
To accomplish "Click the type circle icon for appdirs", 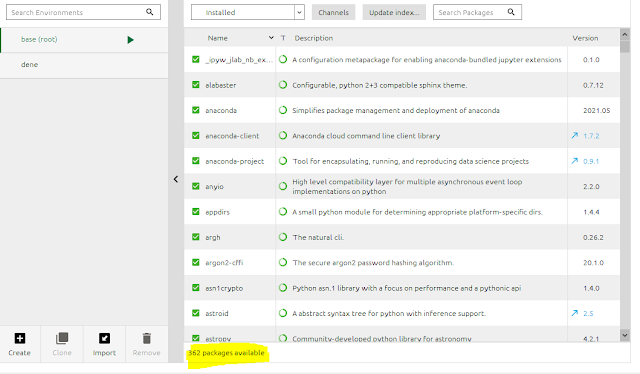I will click(x=283, y=211).
